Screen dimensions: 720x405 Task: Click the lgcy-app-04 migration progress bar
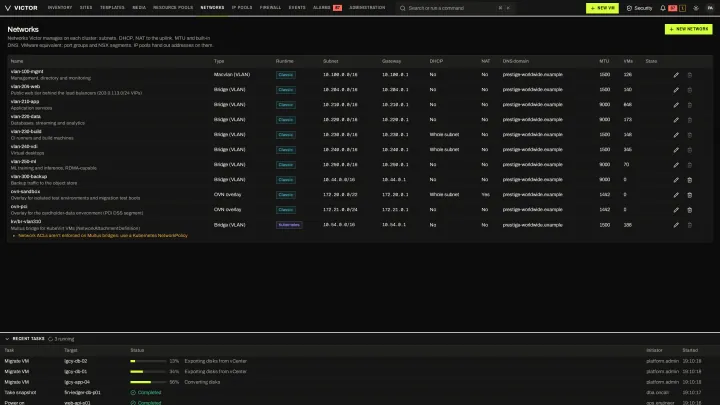[x=148, y=382]
